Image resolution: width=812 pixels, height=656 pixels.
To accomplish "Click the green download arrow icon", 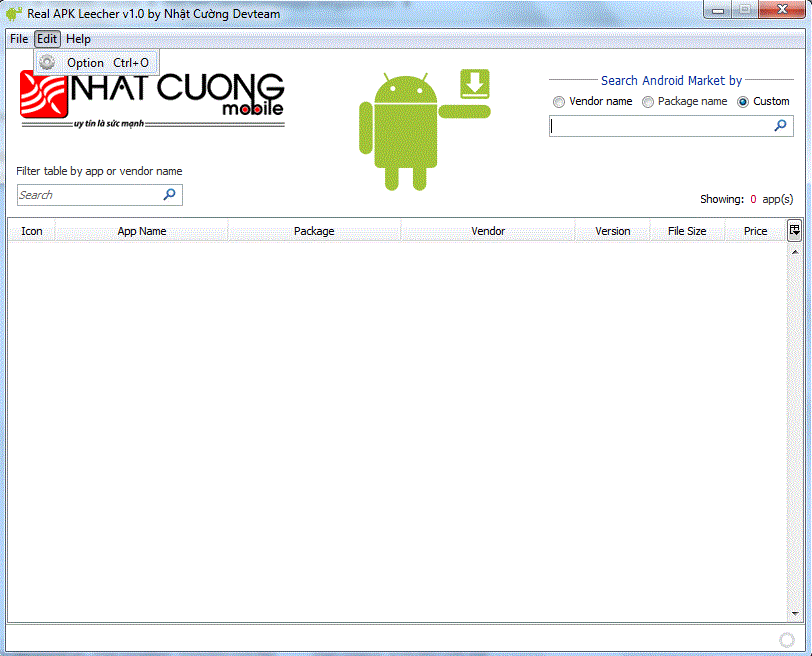I will click(x=475, y=83).
